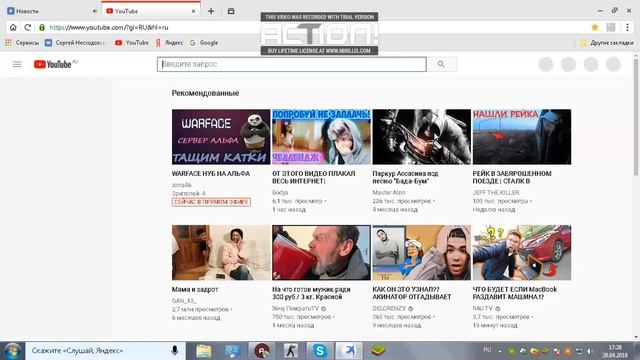
Task: Open the BlueStacks layered icon in taskbar
Action: coord(378,351)
